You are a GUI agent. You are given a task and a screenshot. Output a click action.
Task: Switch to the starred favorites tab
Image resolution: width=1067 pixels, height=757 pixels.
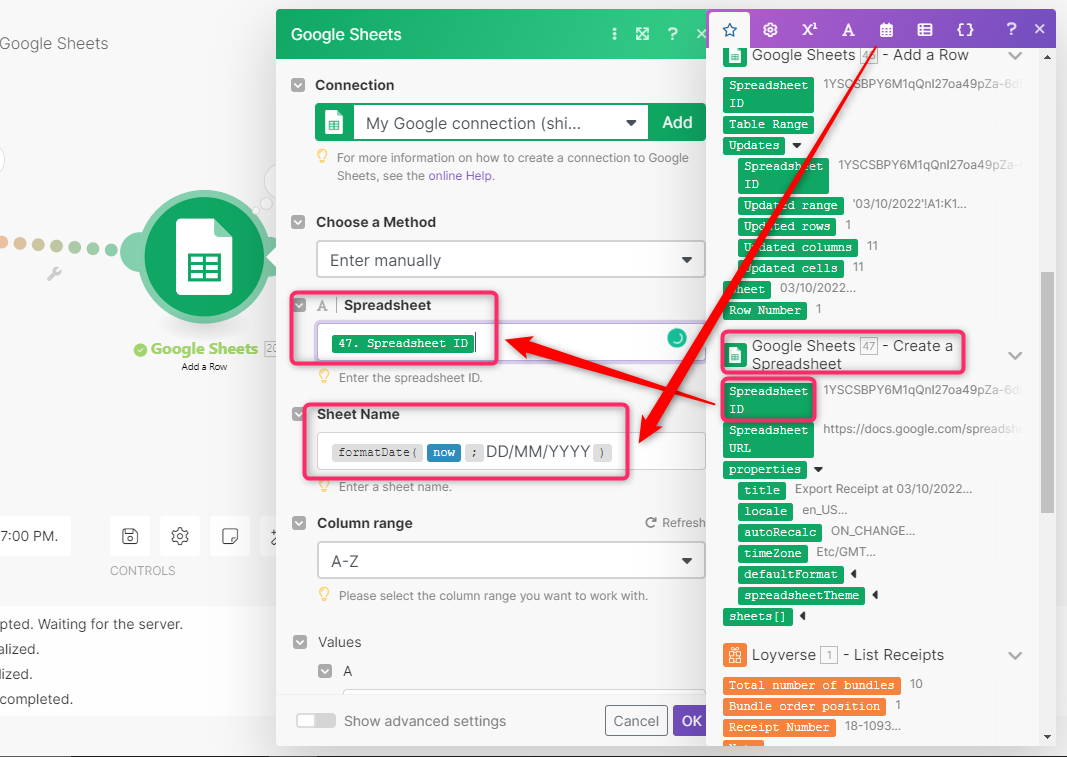pyautogui.click(x=731, y=29)
